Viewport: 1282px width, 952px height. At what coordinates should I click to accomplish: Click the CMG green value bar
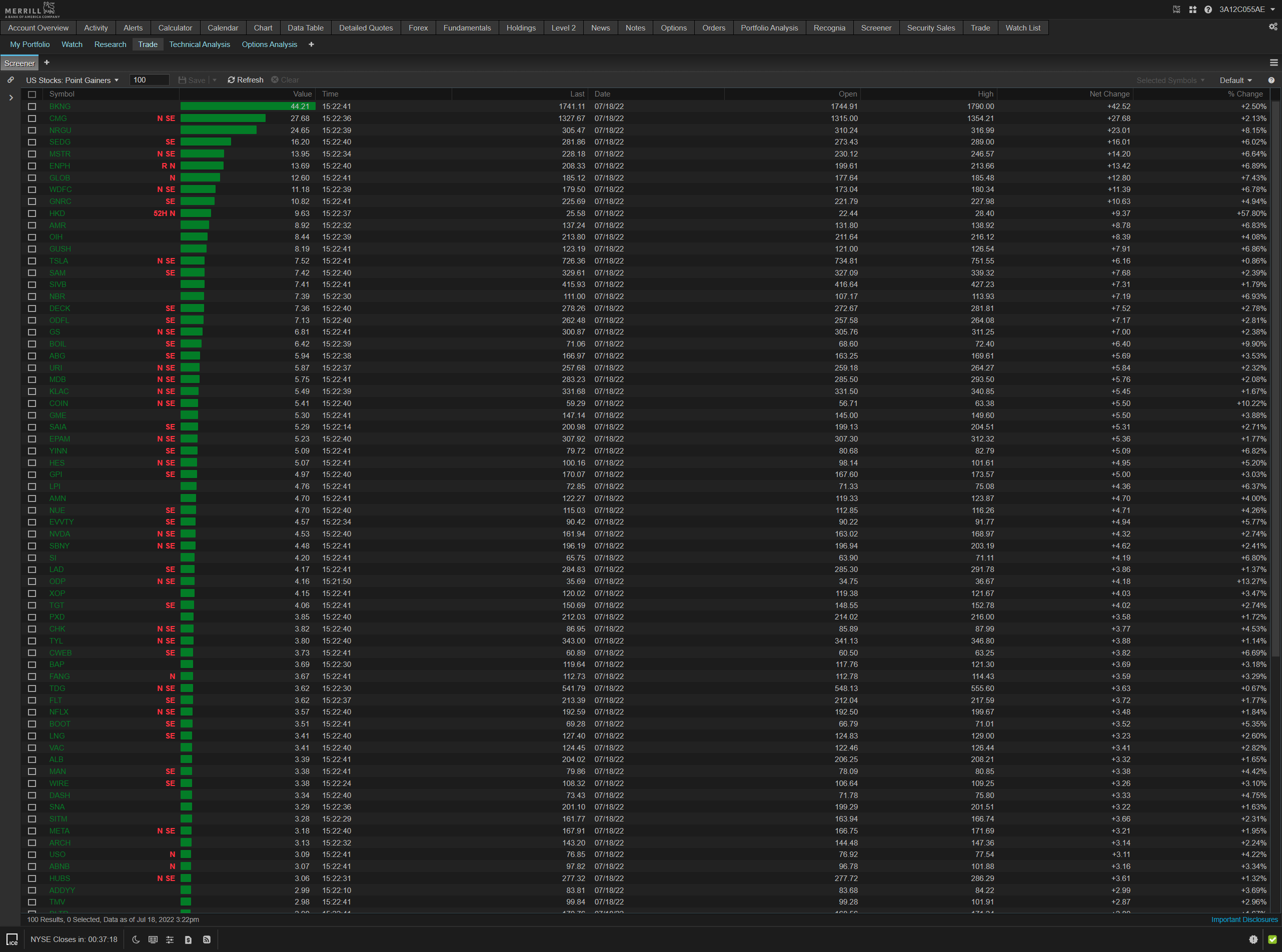click(223, 118)
